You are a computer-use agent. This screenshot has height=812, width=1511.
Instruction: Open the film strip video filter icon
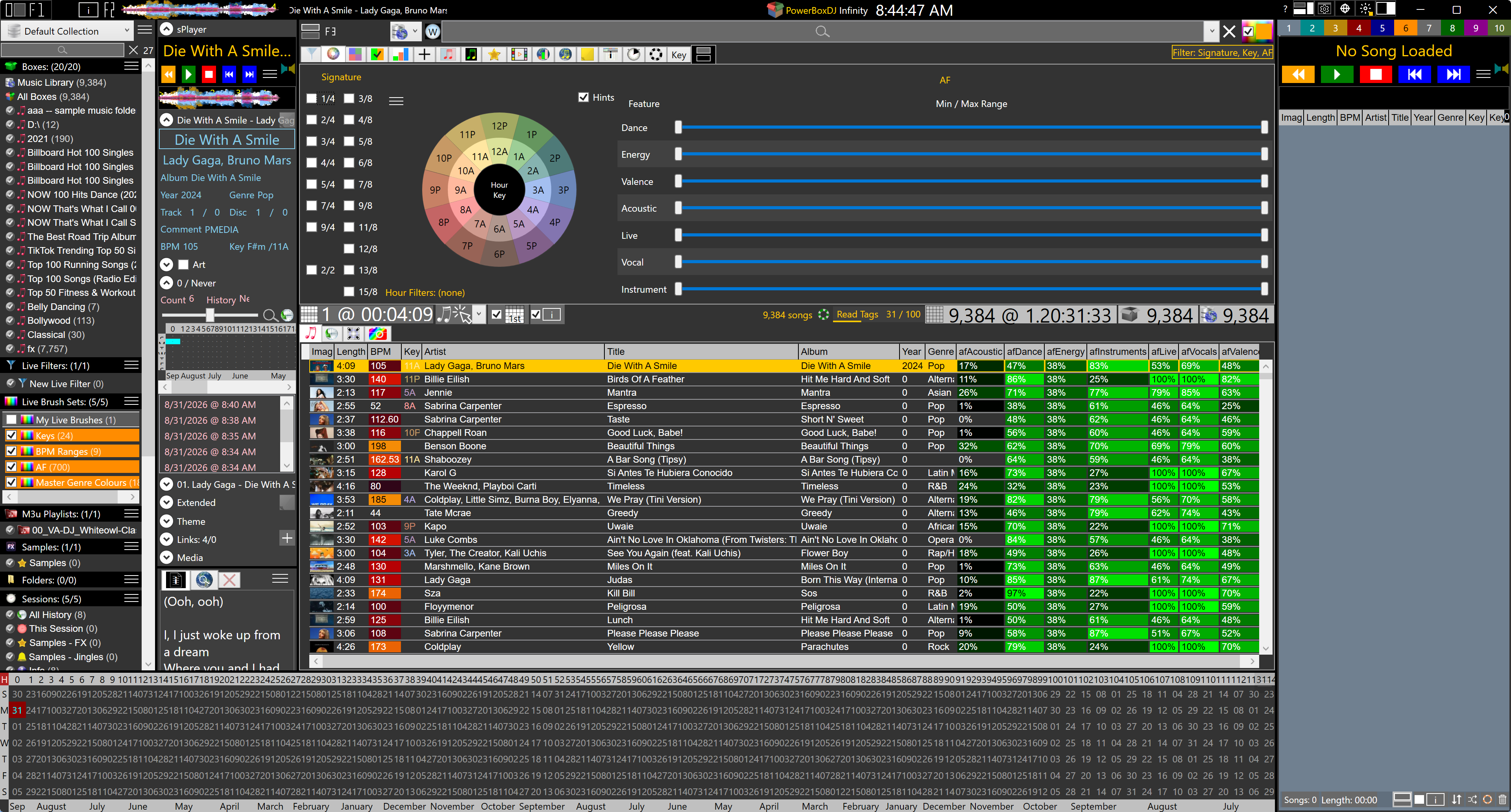[519, 55]
